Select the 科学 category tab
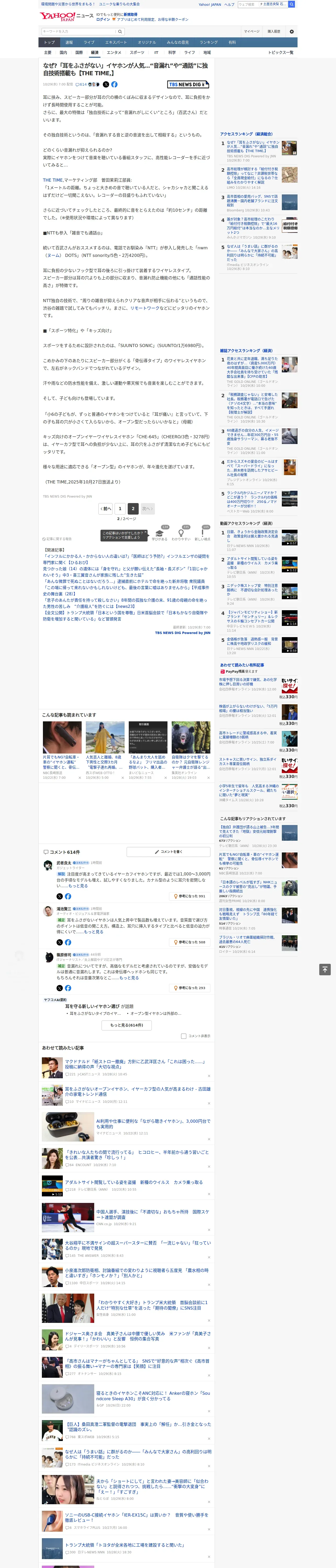The width and height of the screenshot is (336, 1568). click(172, 52)
